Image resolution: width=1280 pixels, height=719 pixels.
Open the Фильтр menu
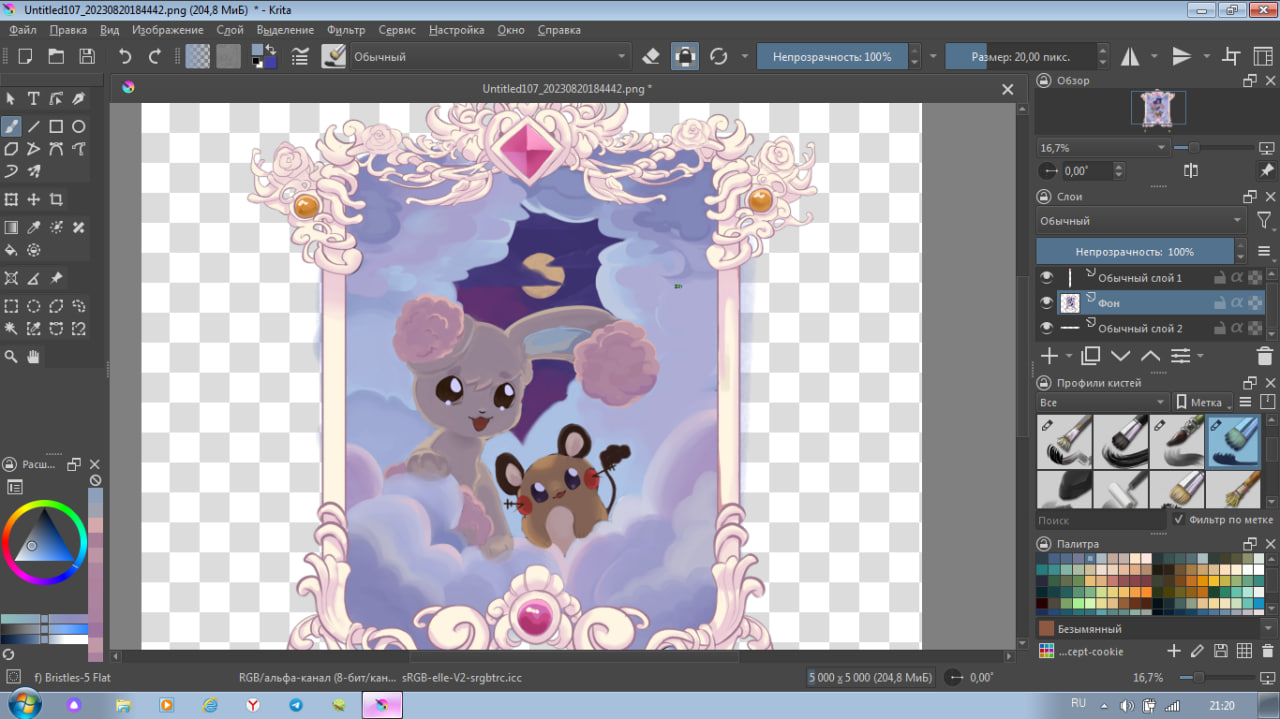coord(346,30)
